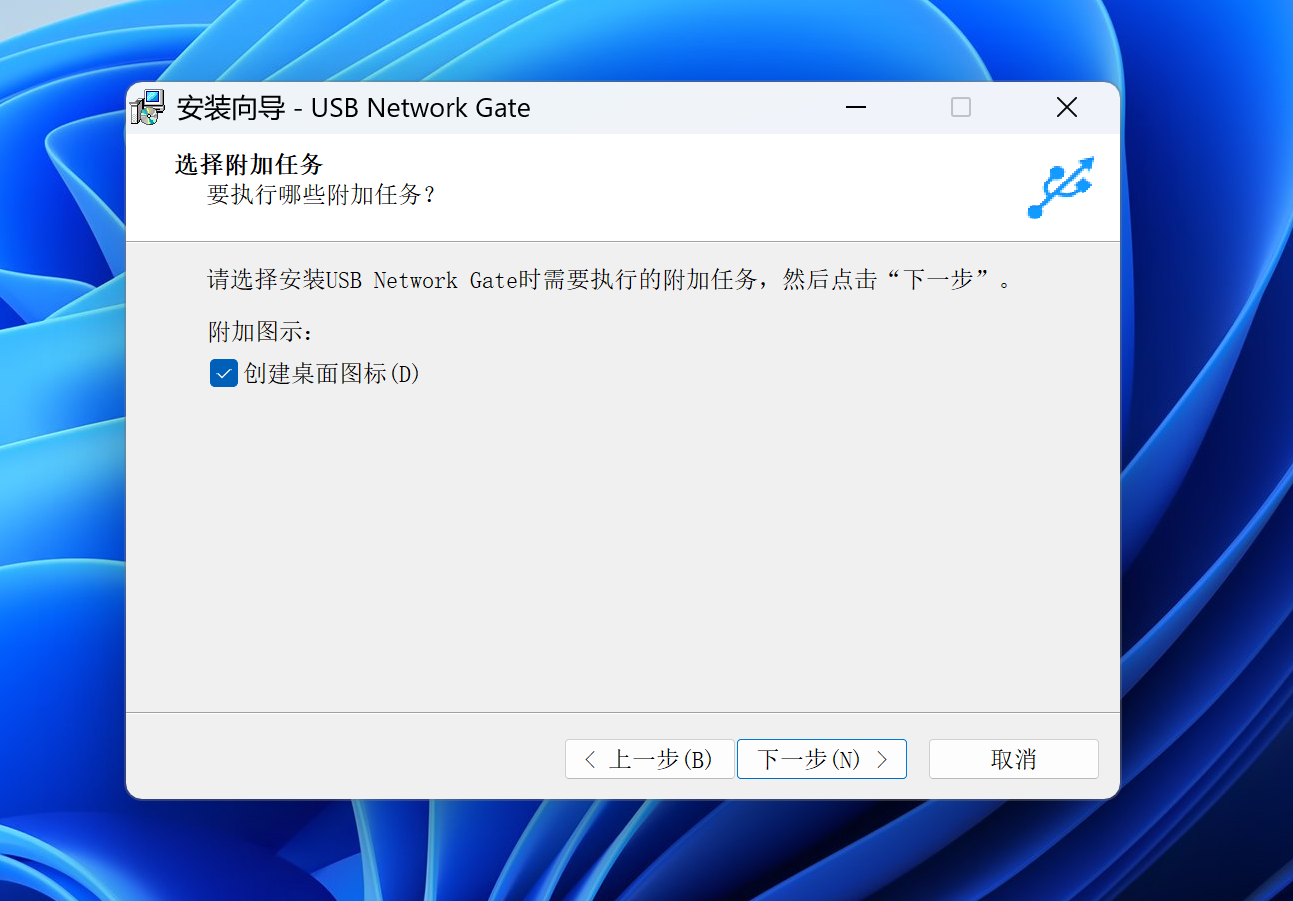Viewport: 1293px width, 901px height.
Task: Click the blue USB logo in the header
Action: (1060, 187)
